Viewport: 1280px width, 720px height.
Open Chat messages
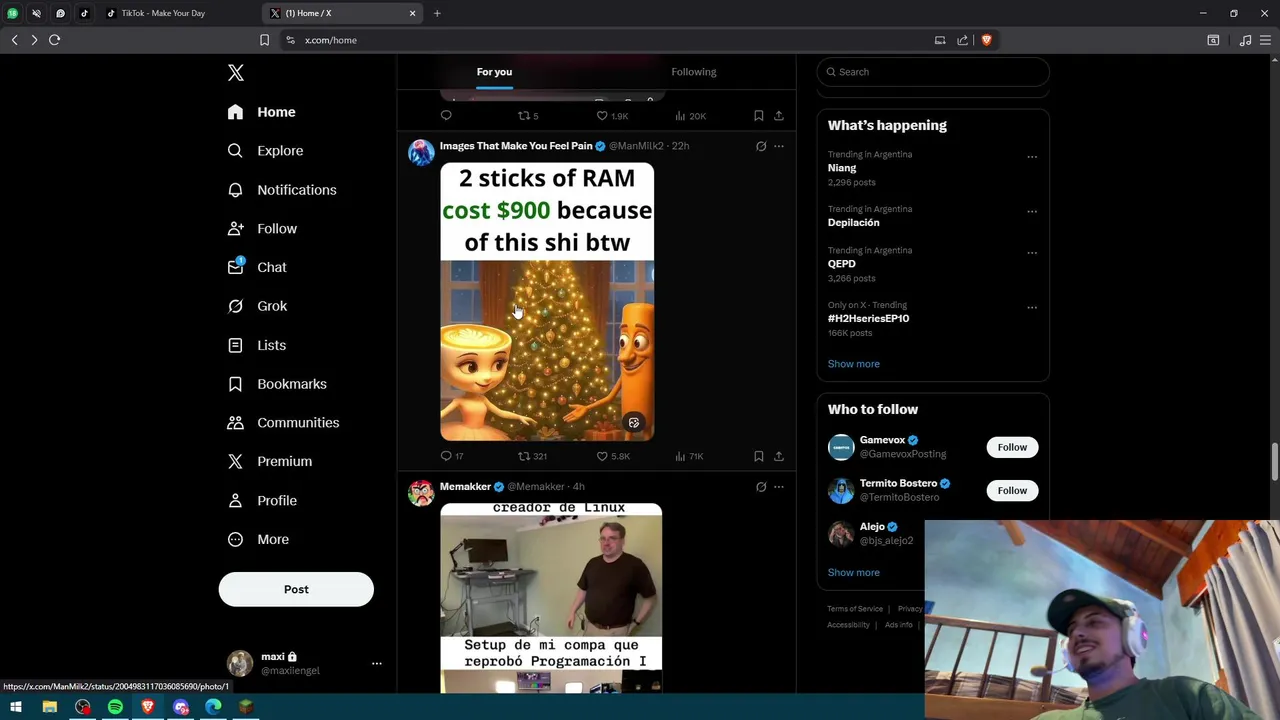257,267
